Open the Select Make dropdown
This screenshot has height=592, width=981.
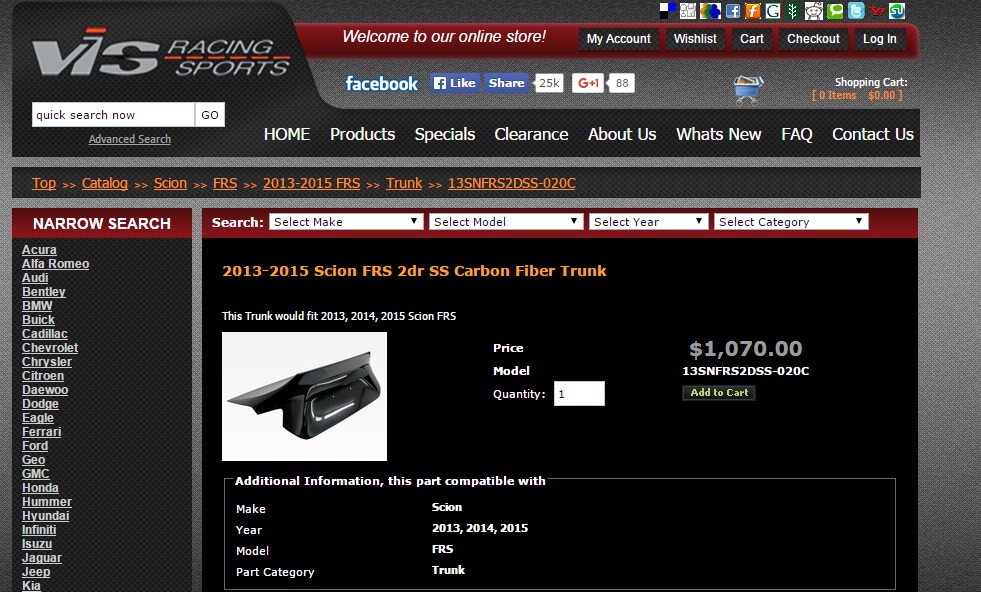point(346,222)
